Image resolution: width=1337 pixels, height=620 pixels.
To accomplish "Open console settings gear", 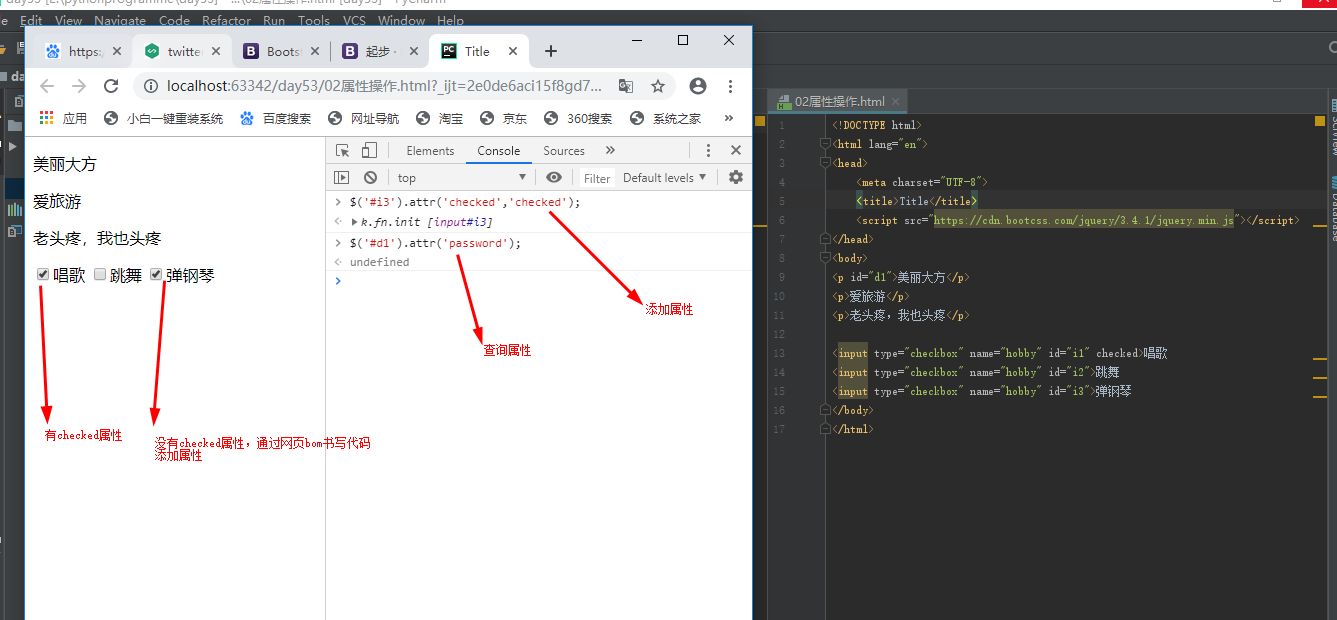I will [736, 177].
